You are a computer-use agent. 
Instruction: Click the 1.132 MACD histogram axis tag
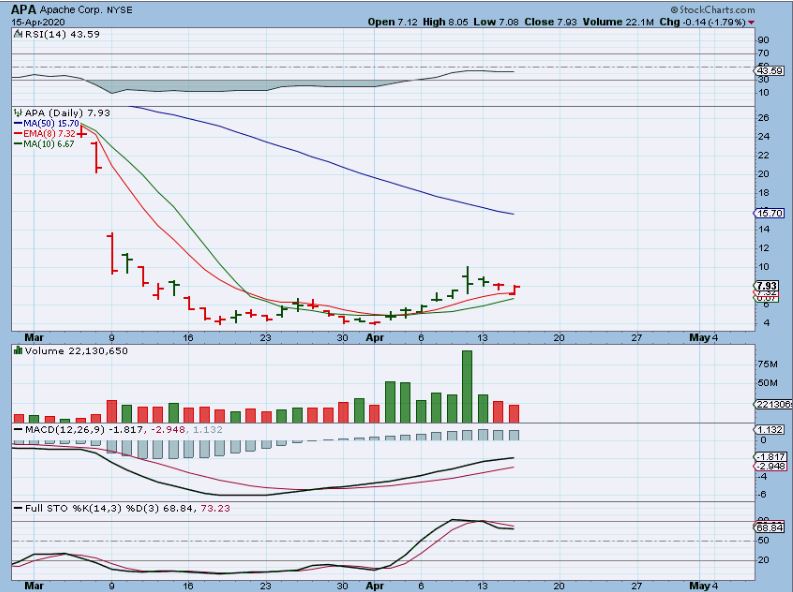click(770, 429)
